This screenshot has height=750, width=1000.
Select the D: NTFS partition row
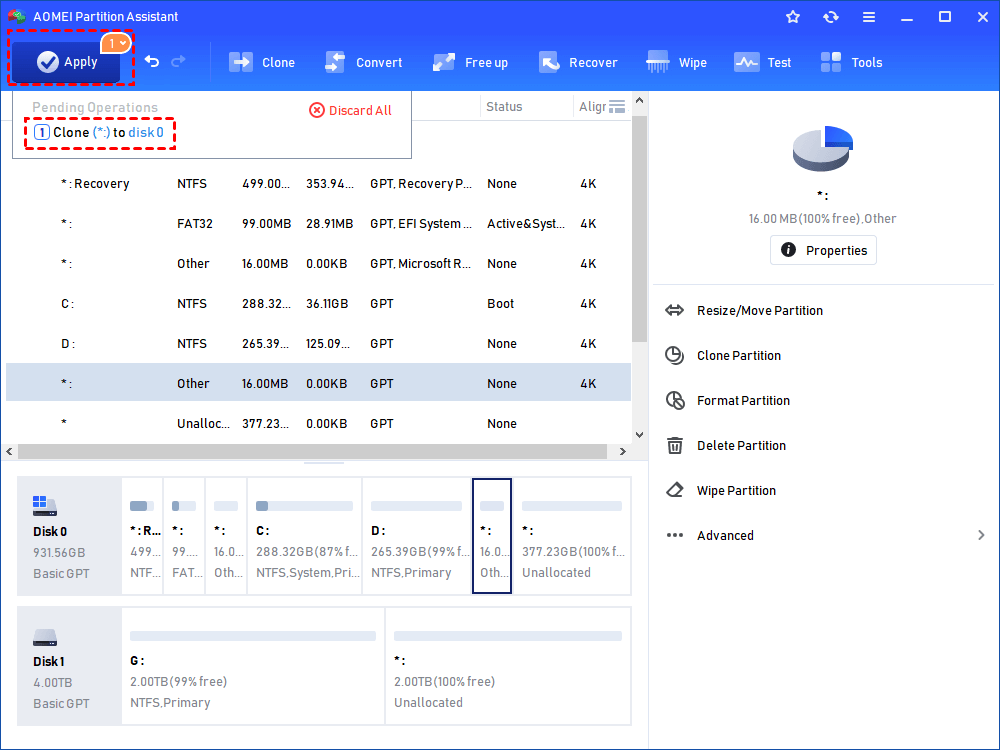click(x=318, y=344)
